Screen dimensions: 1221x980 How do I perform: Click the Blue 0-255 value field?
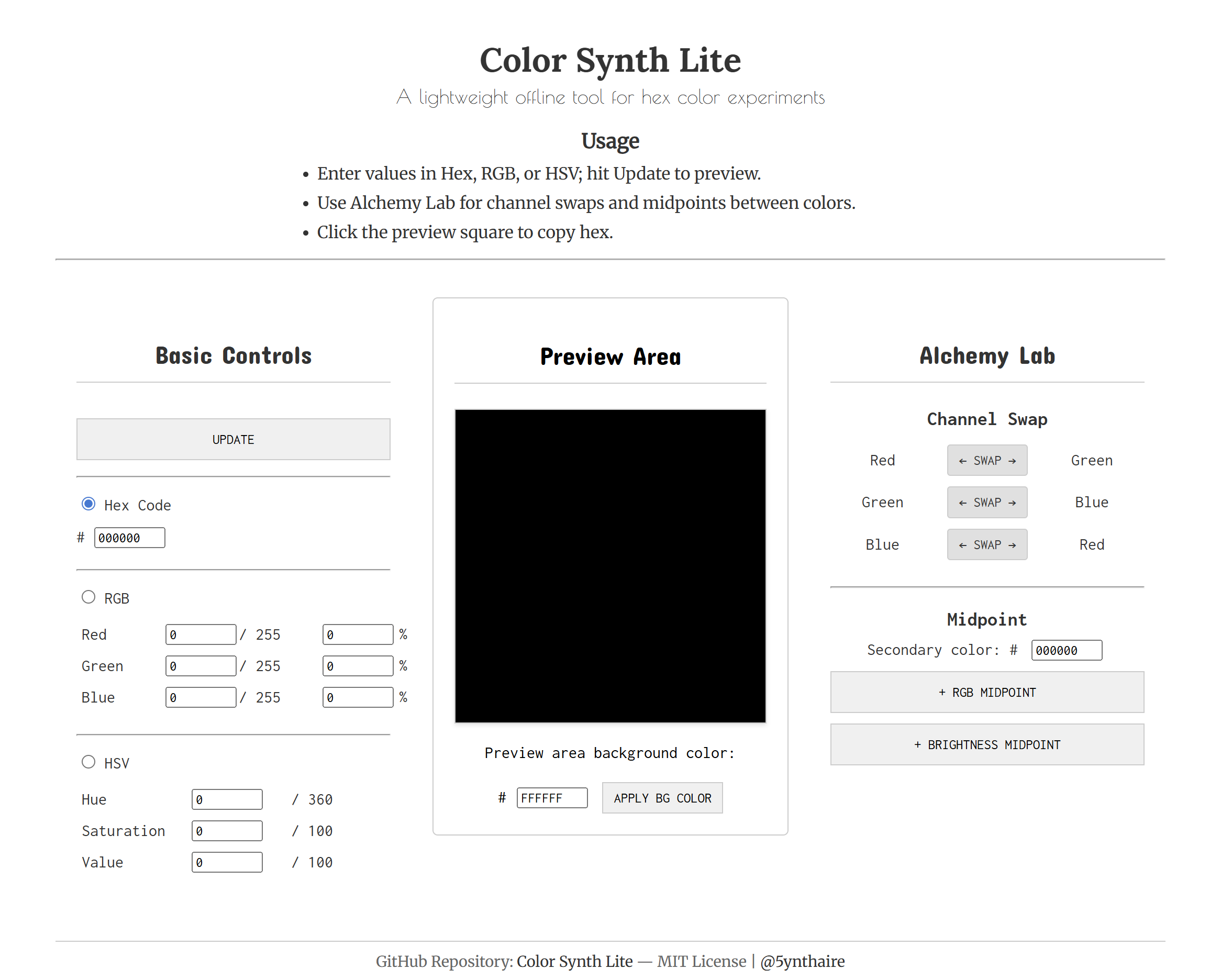pyautogui.click(x=201, y=697)
